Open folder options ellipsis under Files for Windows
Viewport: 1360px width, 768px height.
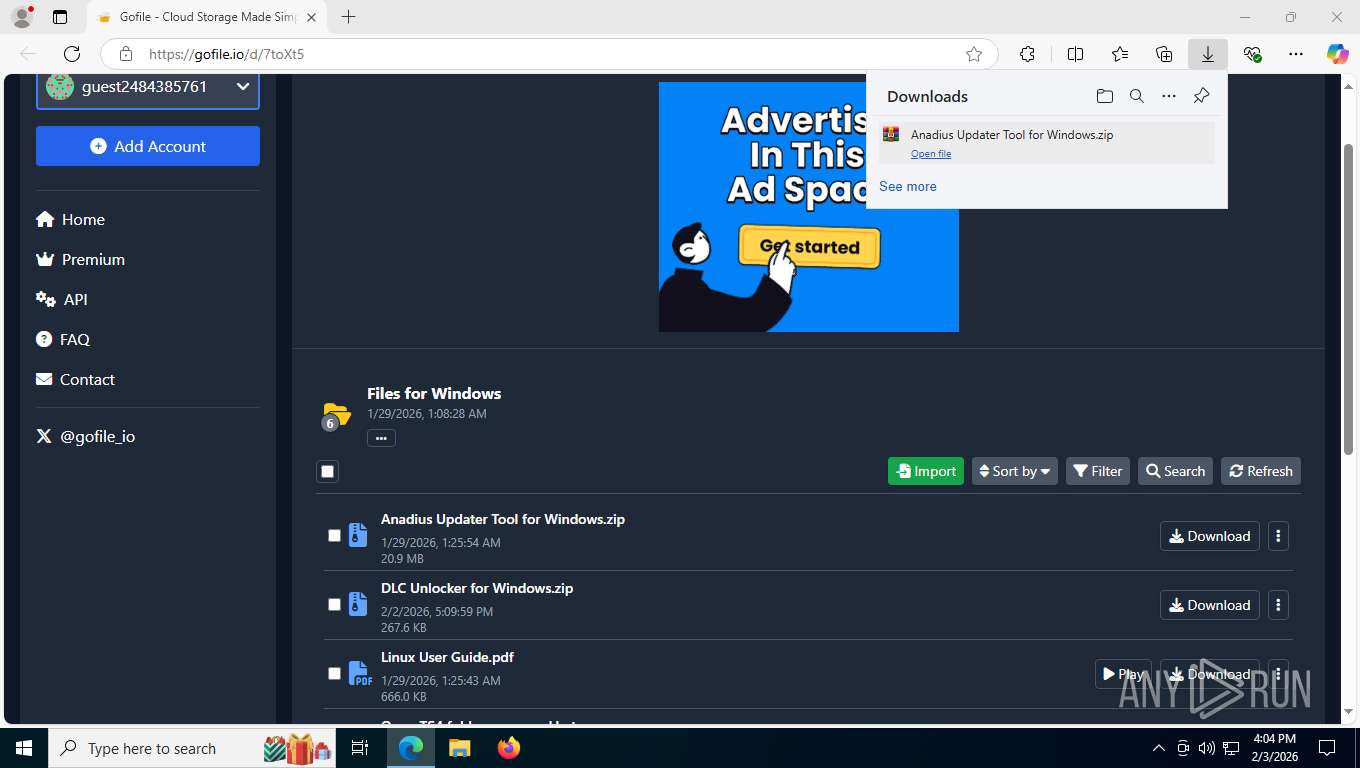[x=381, y=438]
